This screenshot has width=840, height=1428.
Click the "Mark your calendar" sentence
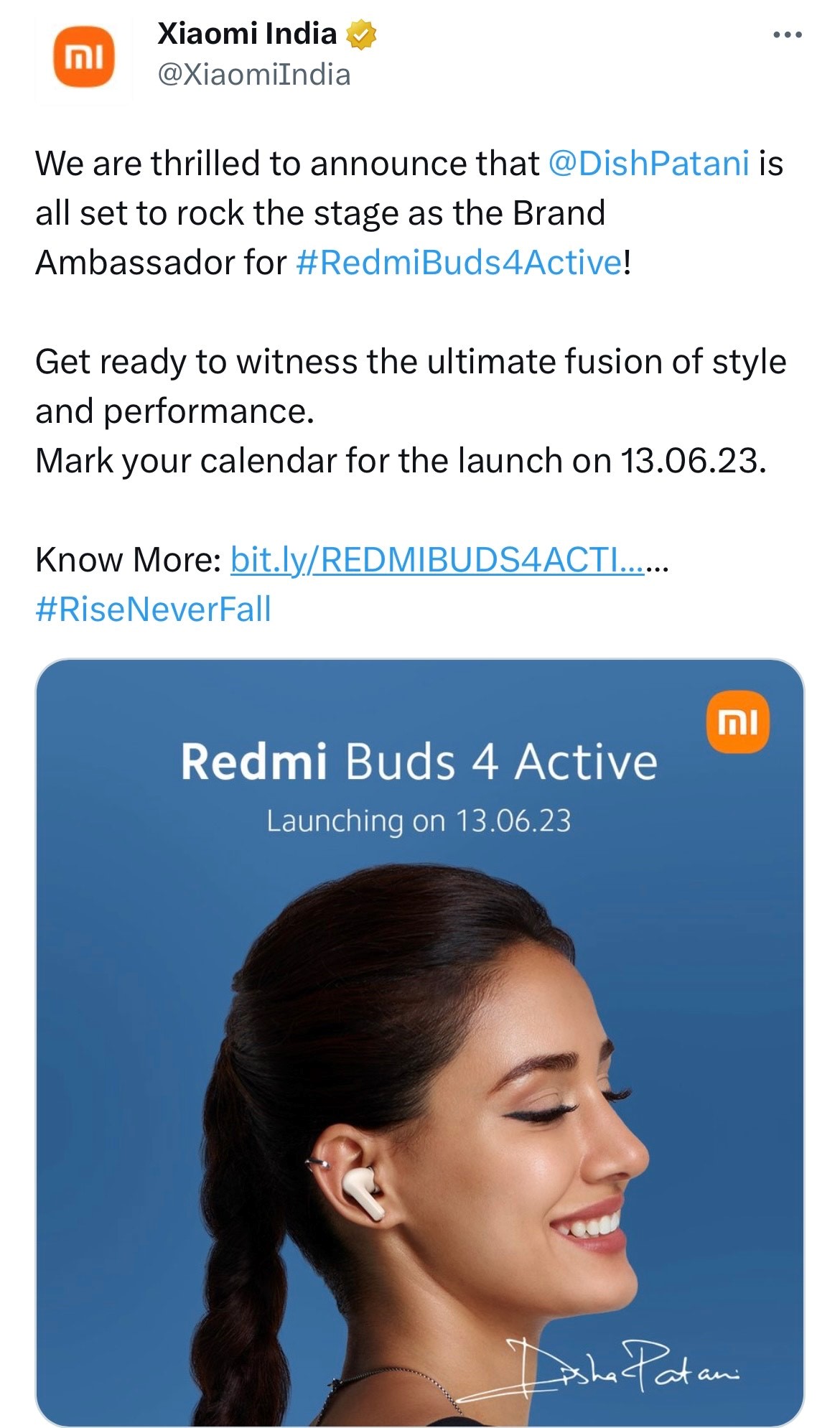401,460
